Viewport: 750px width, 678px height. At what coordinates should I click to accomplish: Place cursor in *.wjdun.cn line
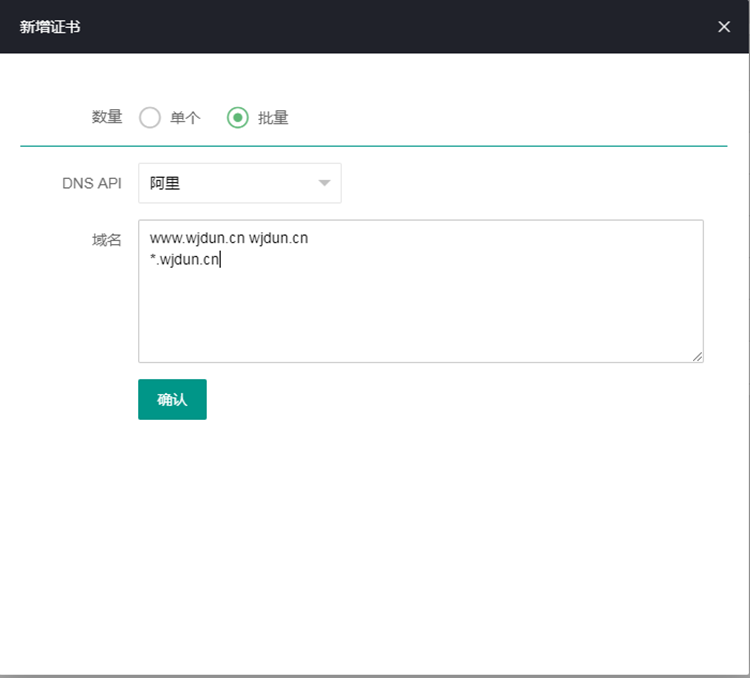185,260
